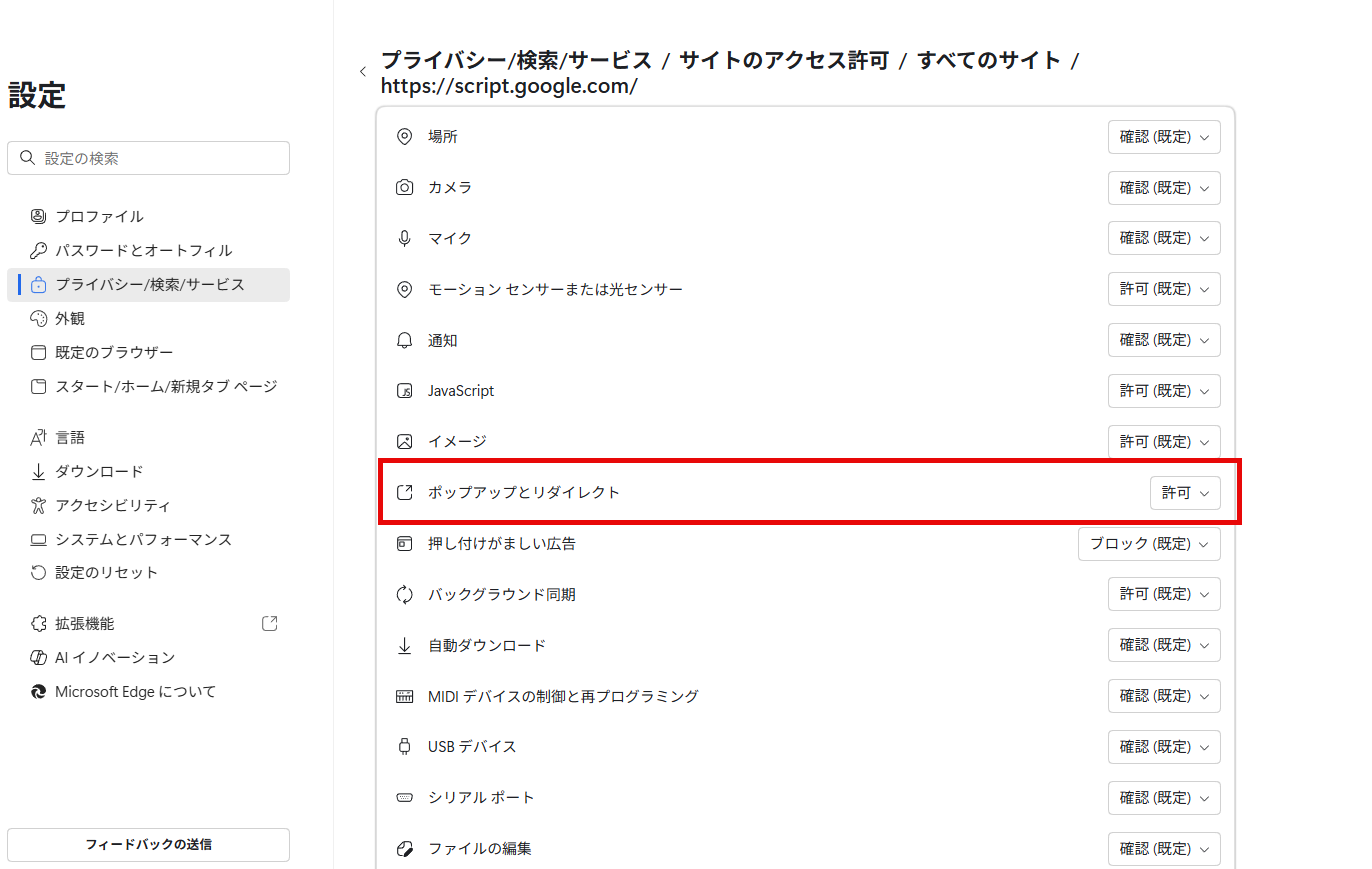Open the 場所 permission dropdown
The width and height of the screenshot is (1372, 869).
point(1164,137)
